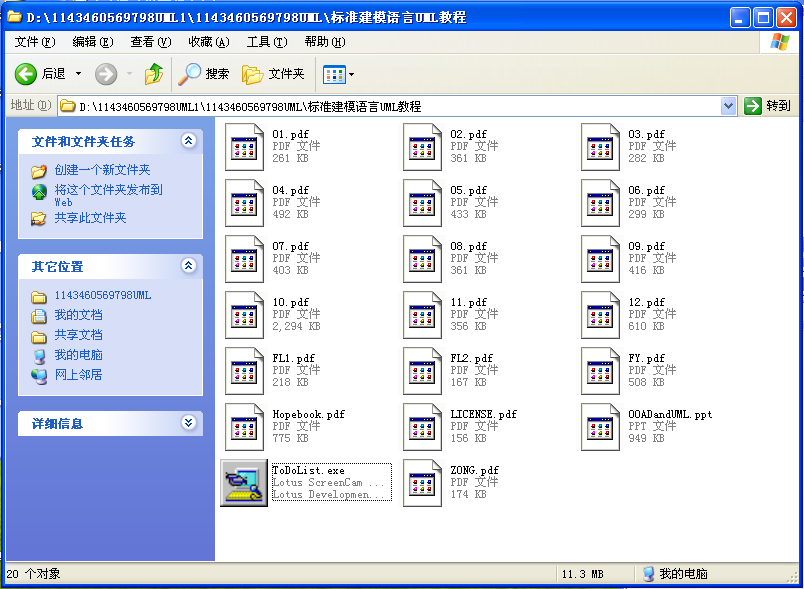Screen dimensions: 804x589
Task: Select the 07.pdf file icon
Action: pyautogui.click(x=244, y=259)
